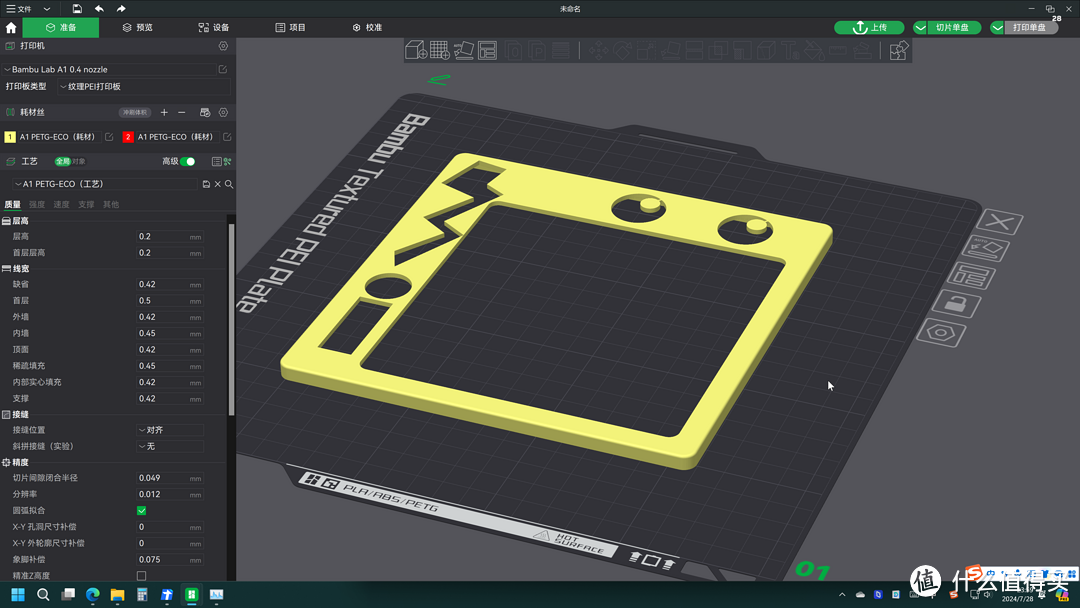Viewport: 1080px width, 608px height.
Task: Click the 冲刷体积 flushing volumes button
Action: [135, 112]
